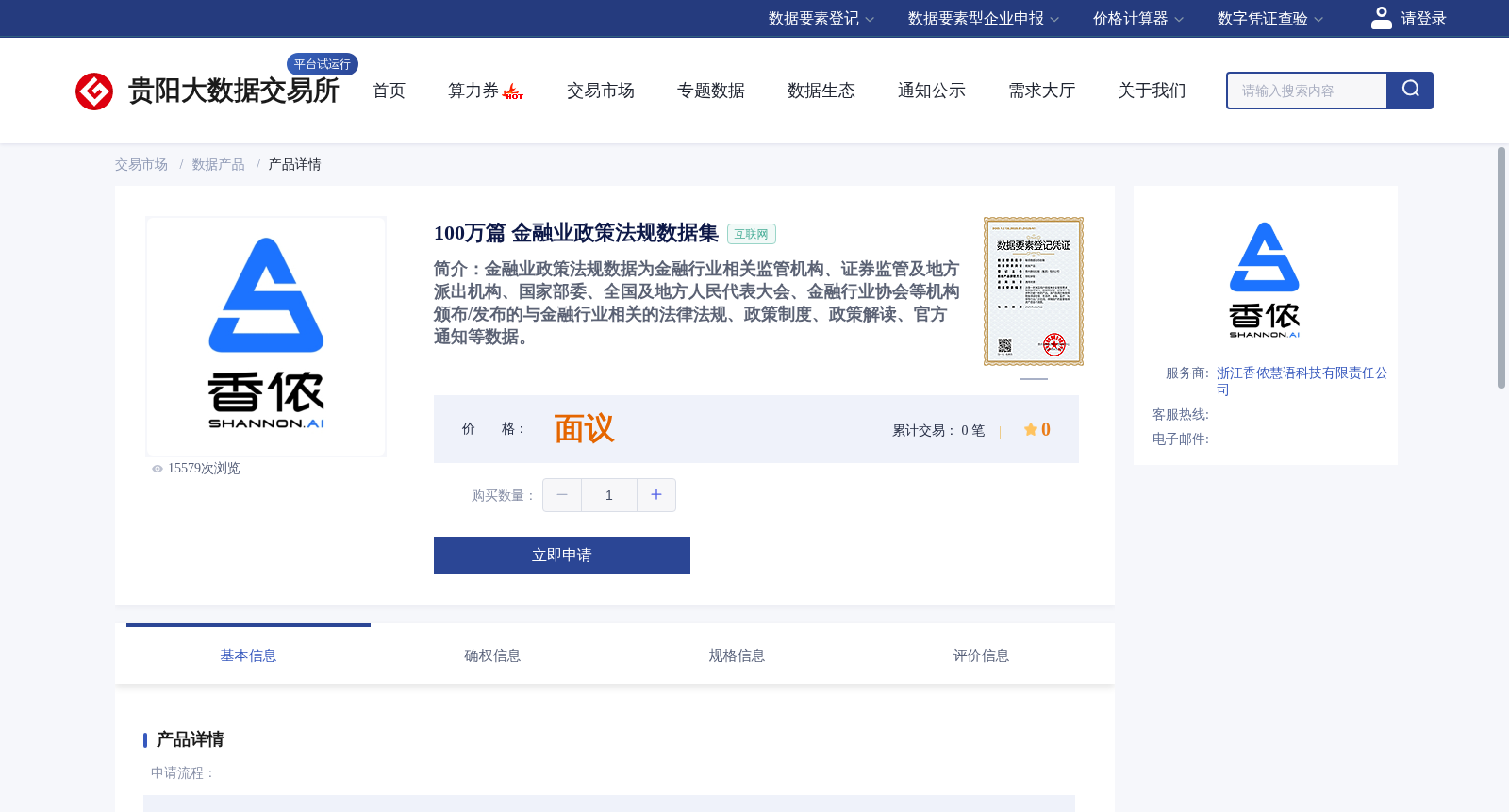Click the 申请流程 label
Image resolution: width=1509 pixels, height=812 pixels.
[183, 773]
